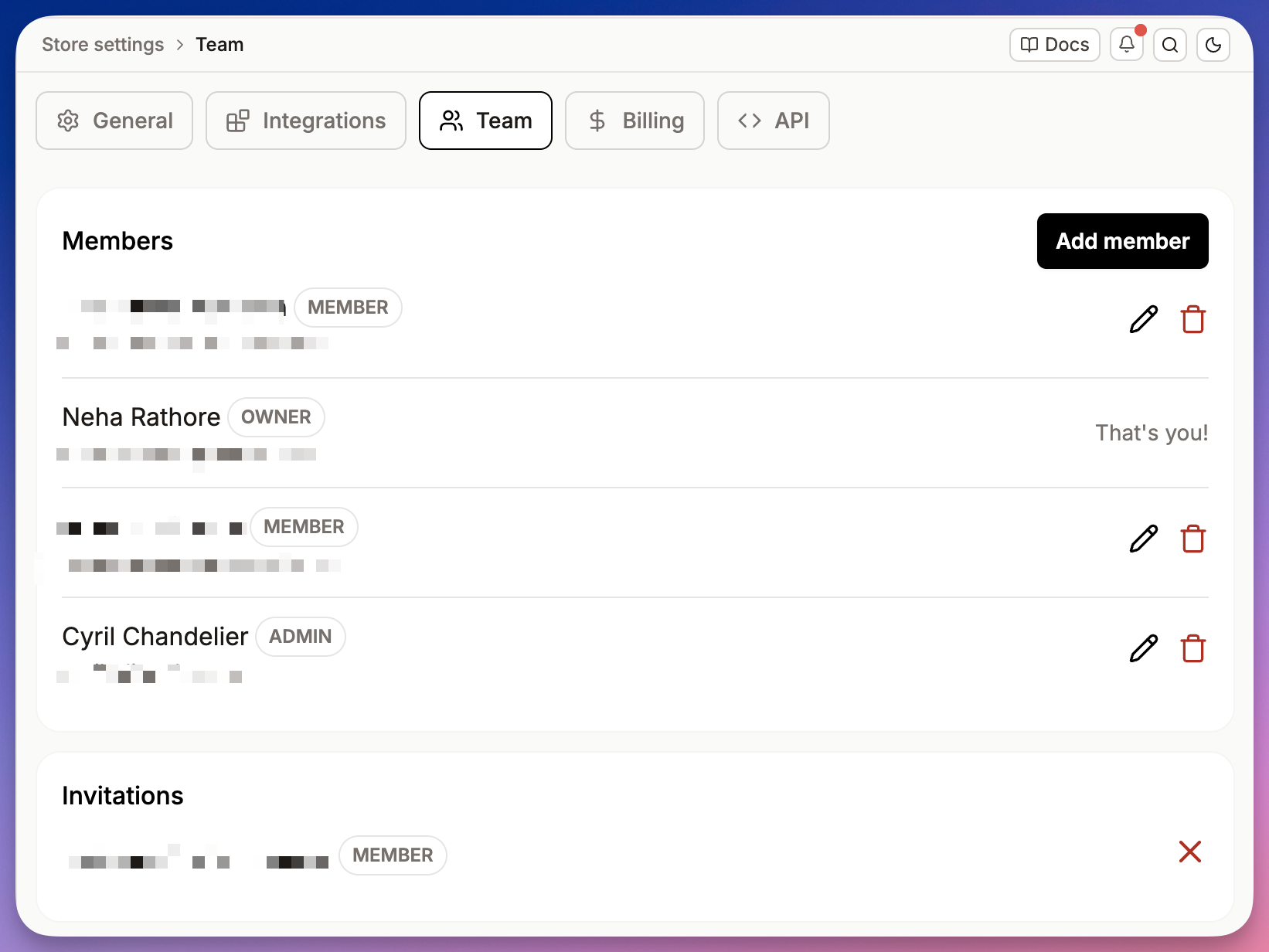1269x952 pixels.
Task: Click the "That's you!" label
Action: 1152,433
